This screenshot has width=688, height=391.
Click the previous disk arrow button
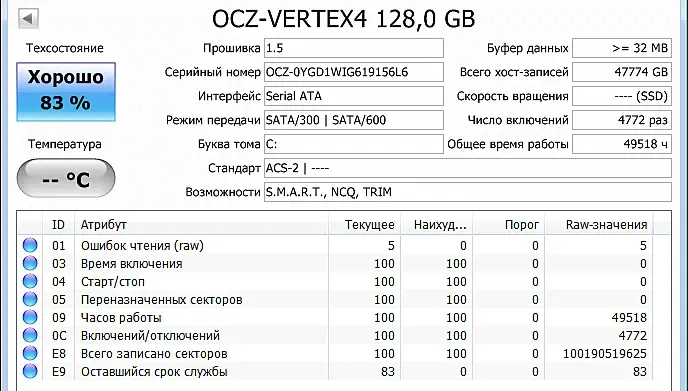(x=29, y=19)
